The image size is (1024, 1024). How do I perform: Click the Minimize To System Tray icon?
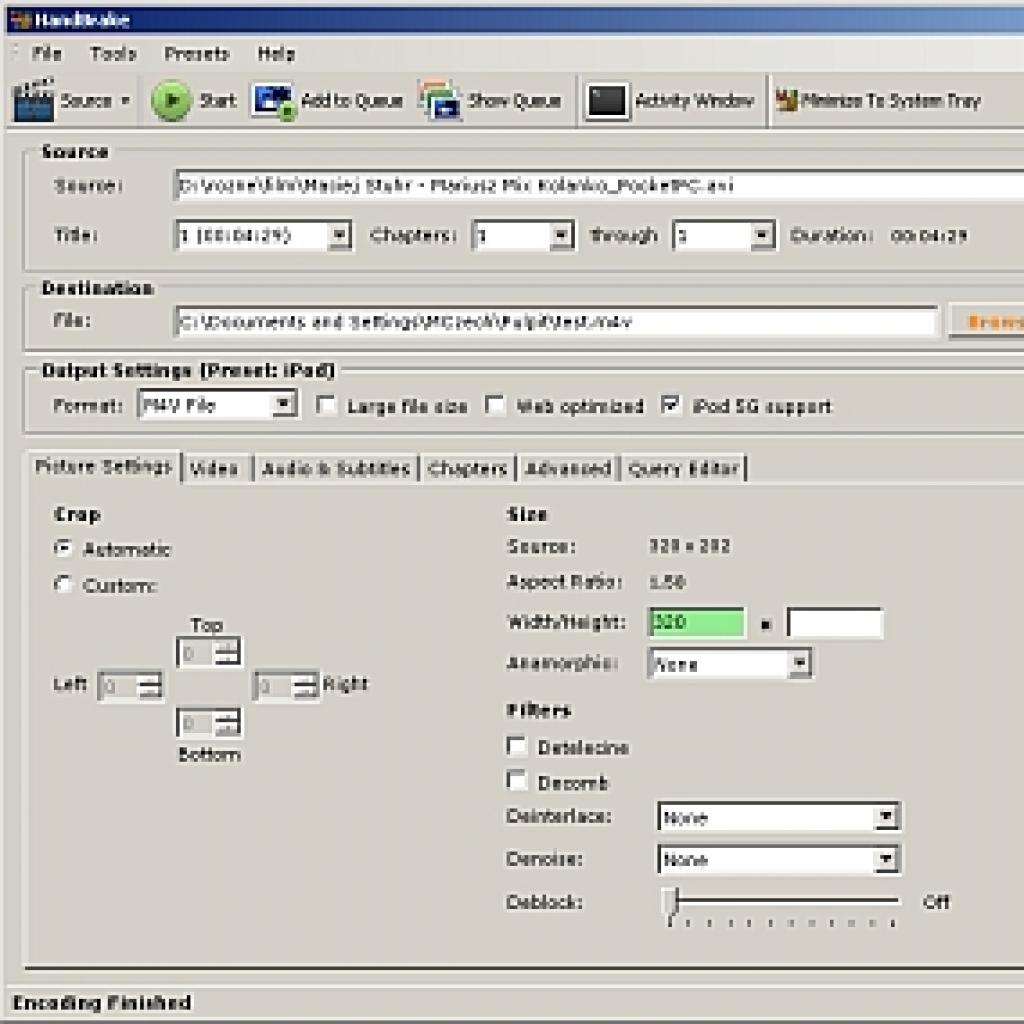tap(786, 100)
